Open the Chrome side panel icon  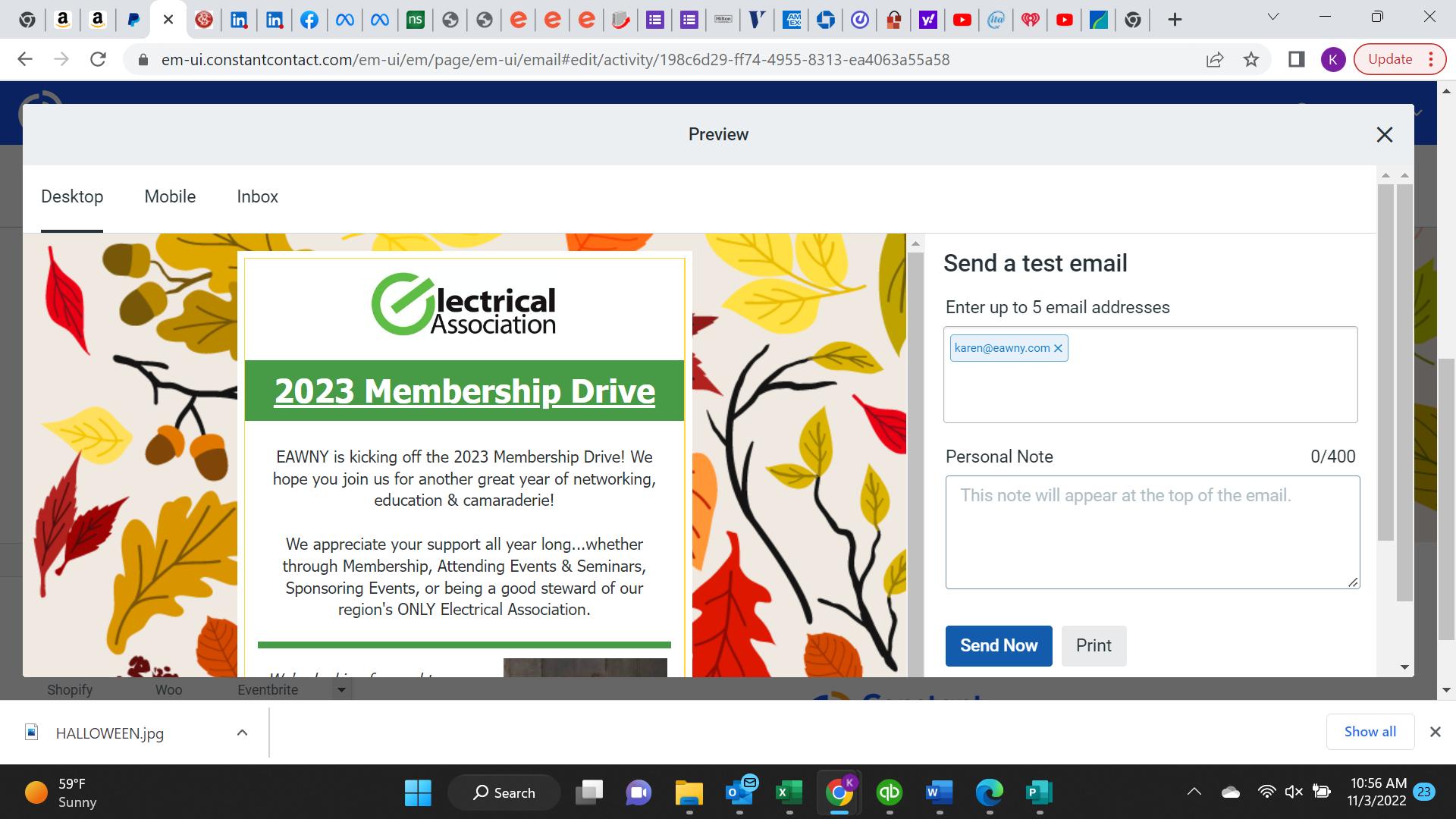[1296, 59]
